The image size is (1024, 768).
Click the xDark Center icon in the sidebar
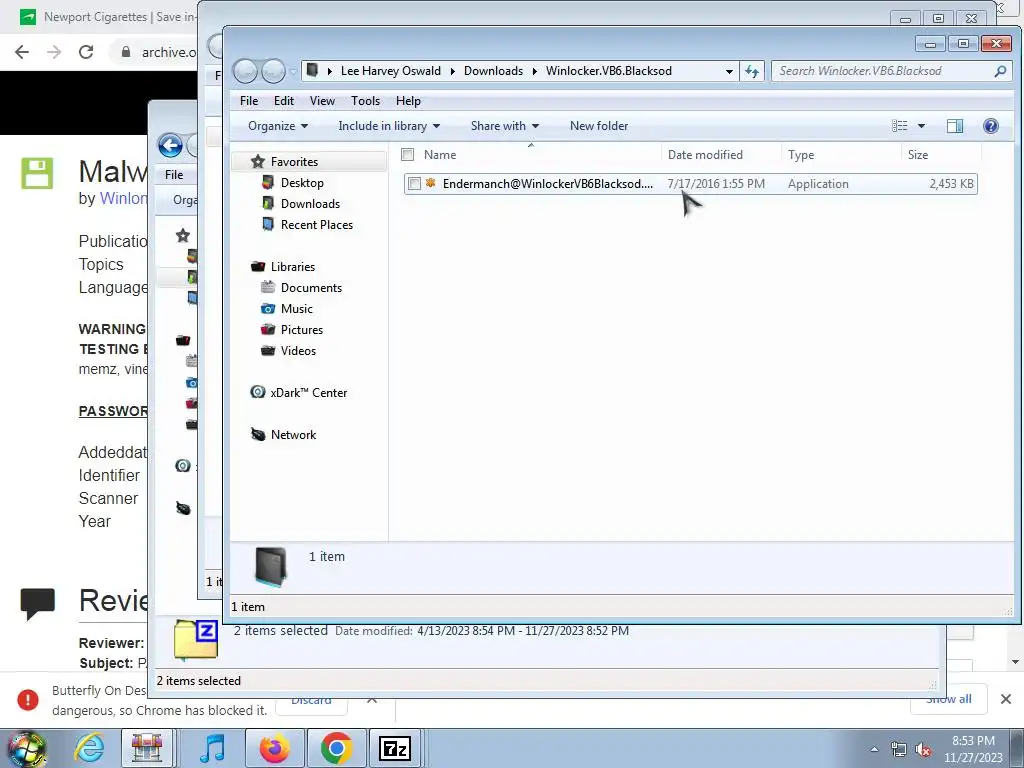(258, 392)
